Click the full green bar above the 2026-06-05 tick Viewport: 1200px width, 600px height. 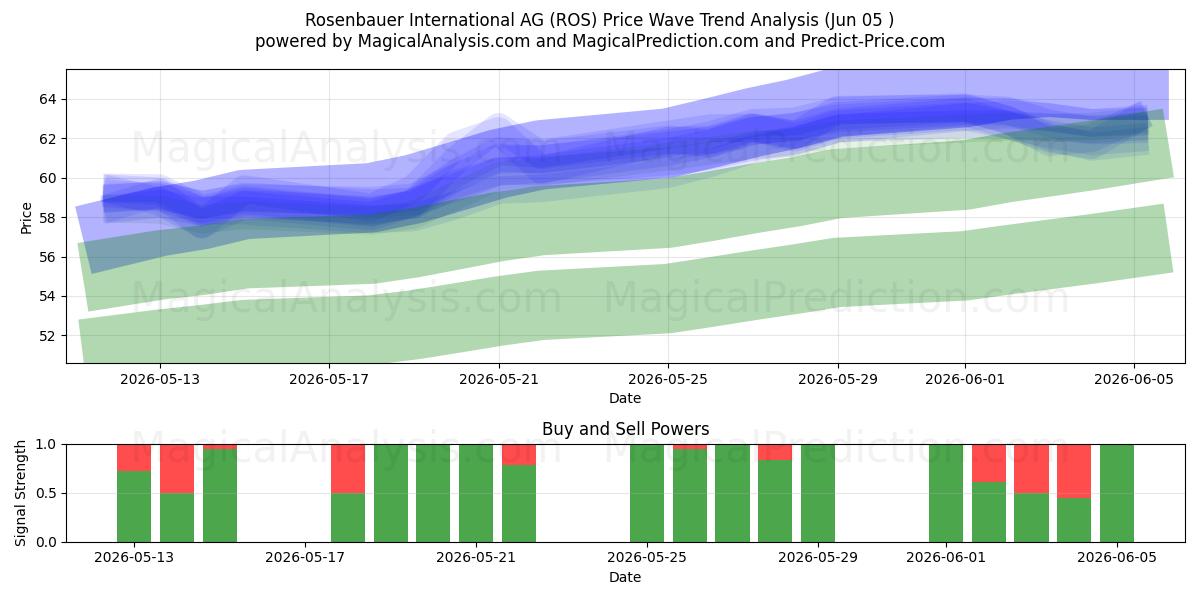(1117, 493)
